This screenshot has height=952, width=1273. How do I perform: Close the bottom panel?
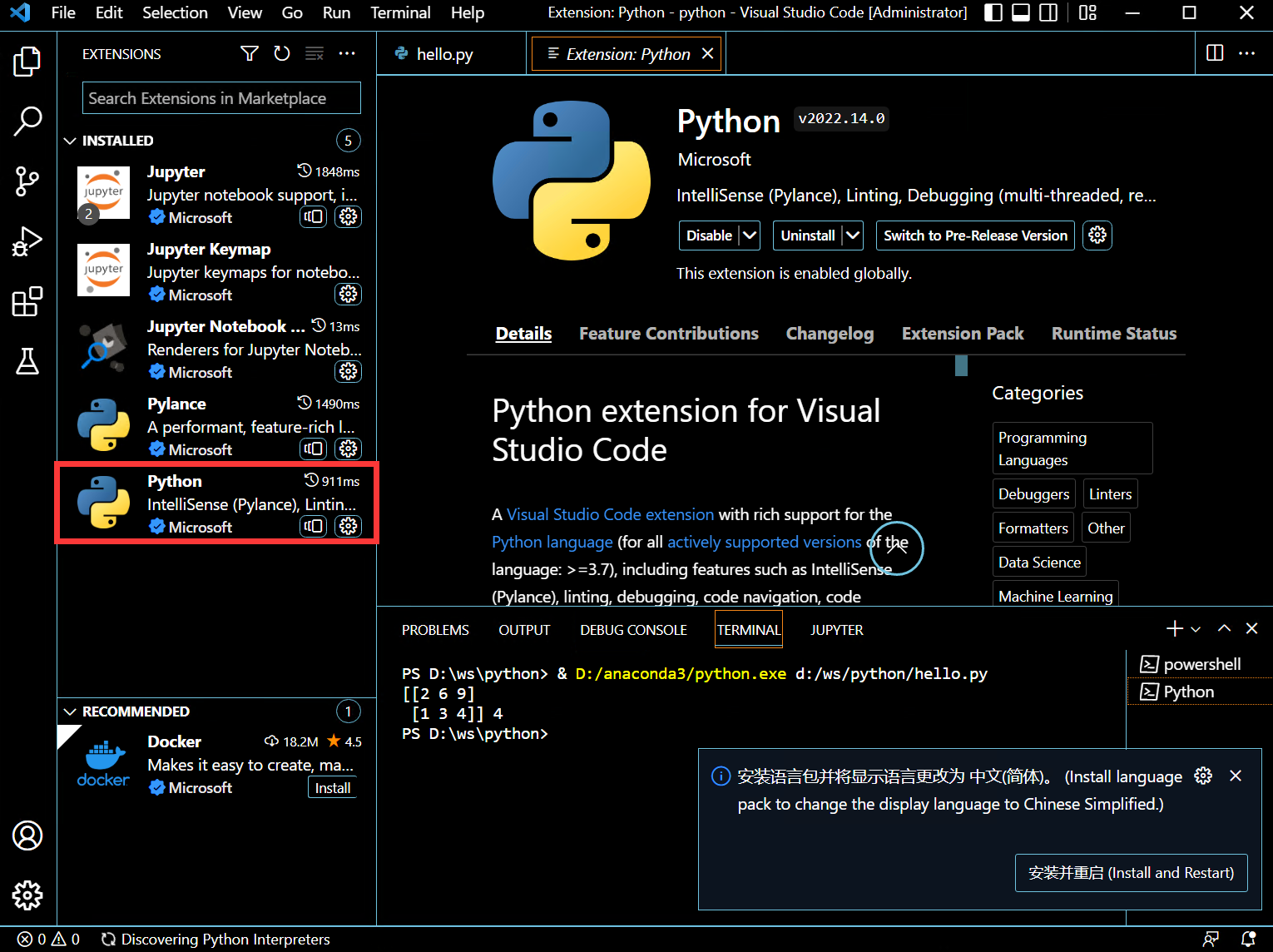pyautogui.click(x=1251, y=628)
